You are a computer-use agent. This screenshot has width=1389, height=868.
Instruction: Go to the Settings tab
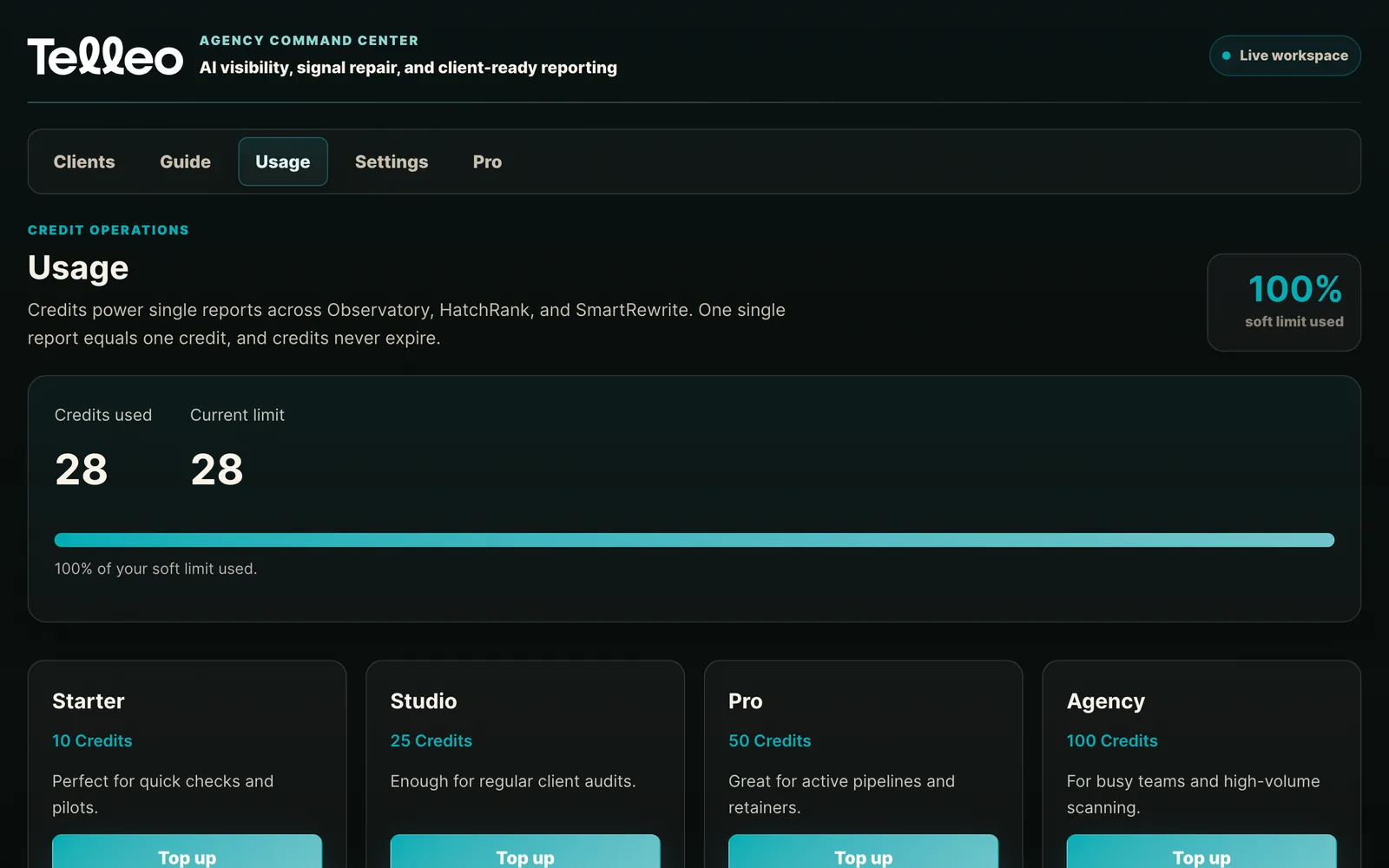coord(392,161)
